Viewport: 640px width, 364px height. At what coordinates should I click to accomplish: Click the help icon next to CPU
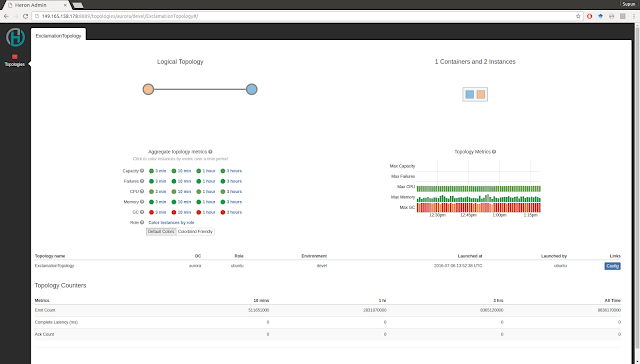point(142,191)
